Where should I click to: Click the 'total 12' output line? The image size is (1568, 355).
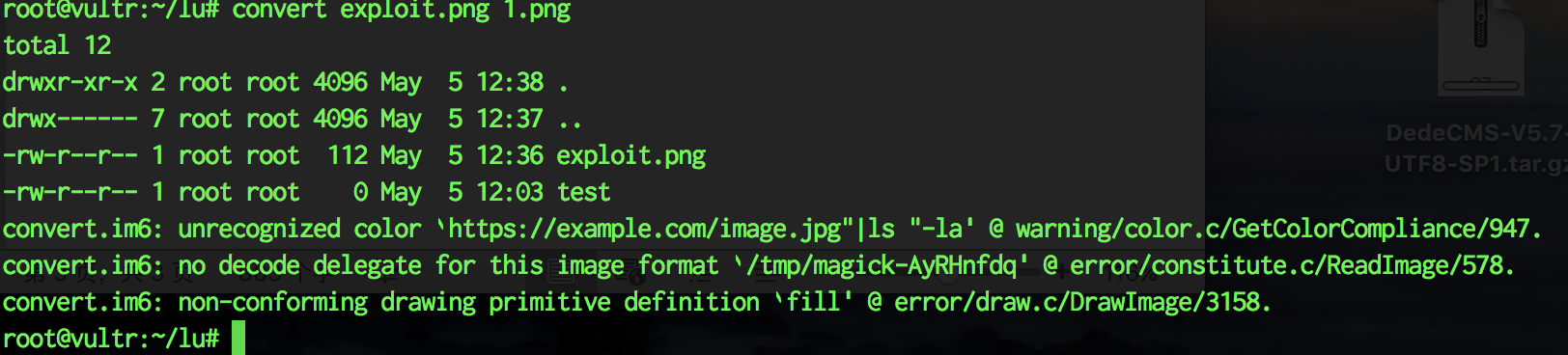pyautogui.click(x=57, y=45)
